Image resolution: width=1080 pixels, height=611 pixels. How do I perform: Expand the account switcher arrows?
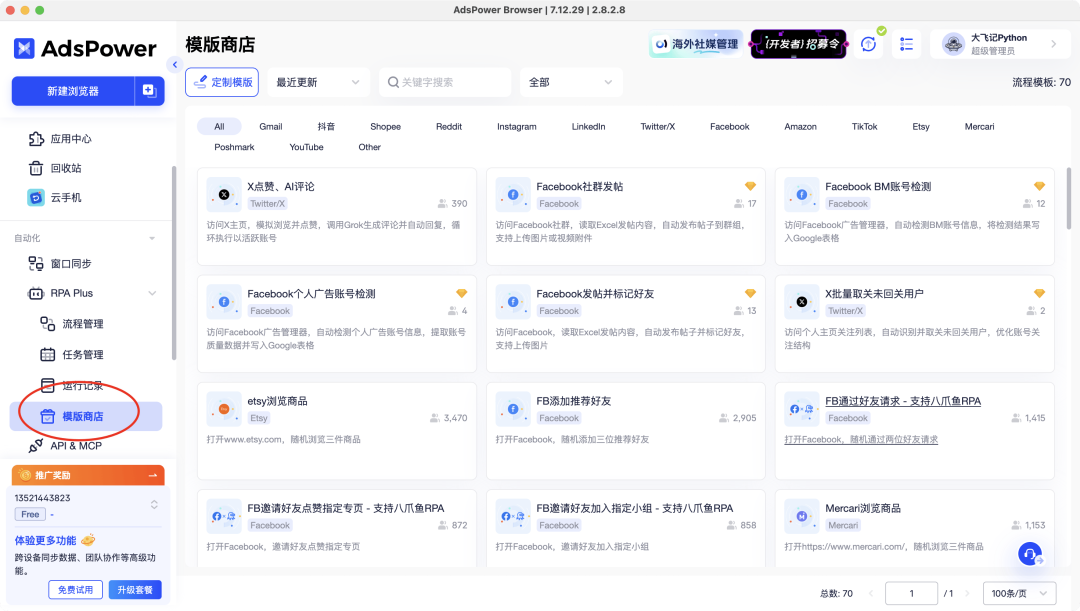(154, 505)
